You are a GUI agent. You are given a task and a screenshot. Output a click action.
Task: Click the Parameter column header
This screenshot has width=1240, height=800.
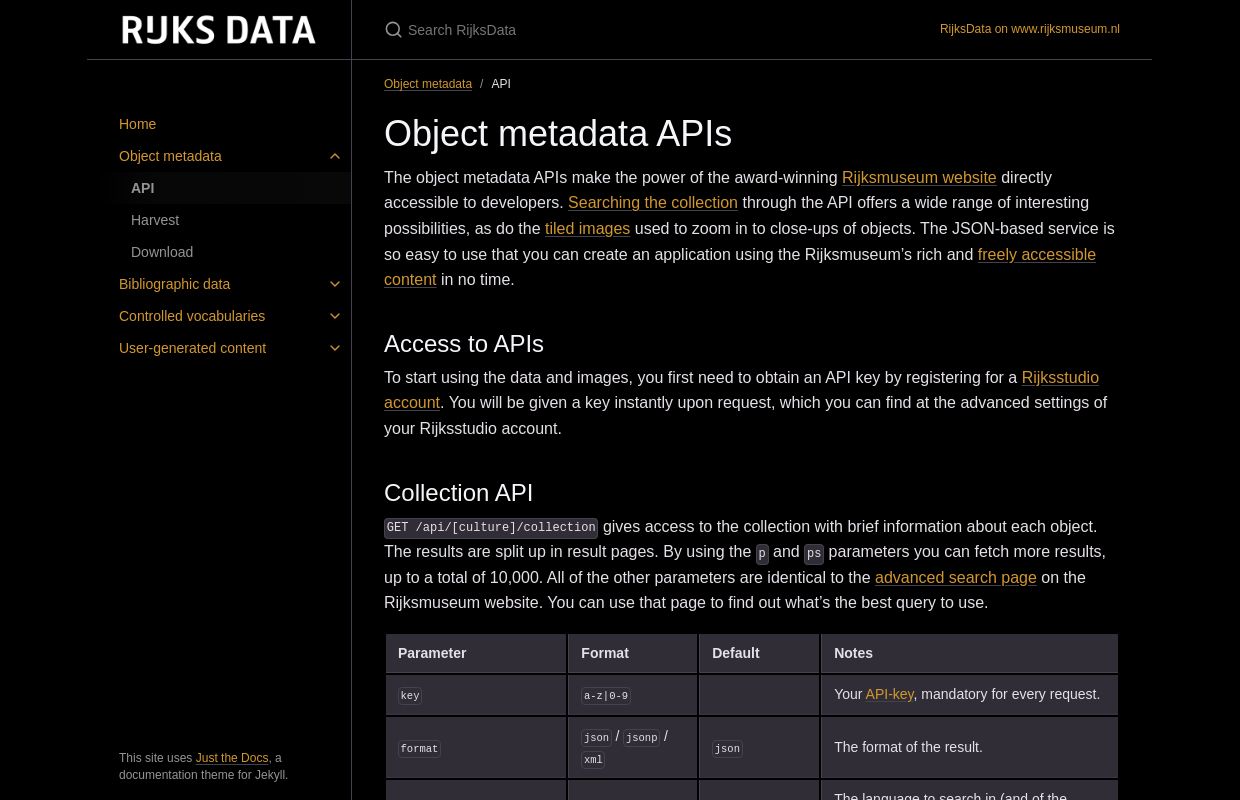pos(476,653)
